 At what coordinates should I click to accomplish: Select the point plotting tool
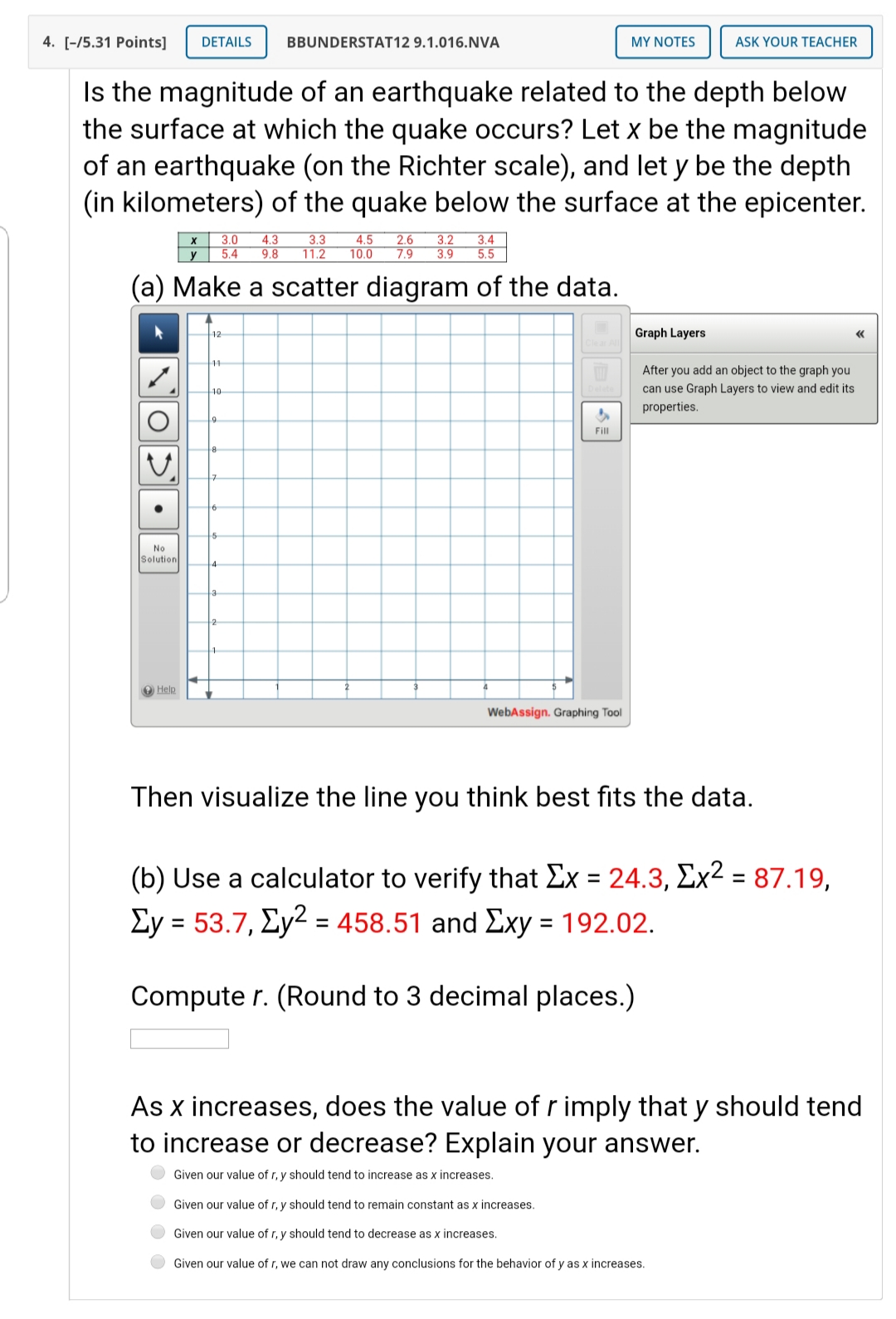pos(158,508)
